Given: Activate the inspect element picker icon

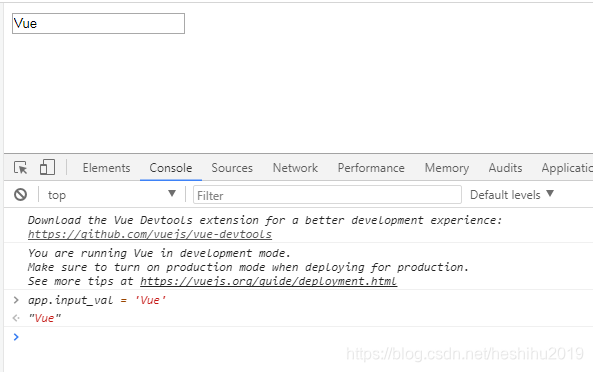Looking at the screenshot, I should tap(20, 167).
